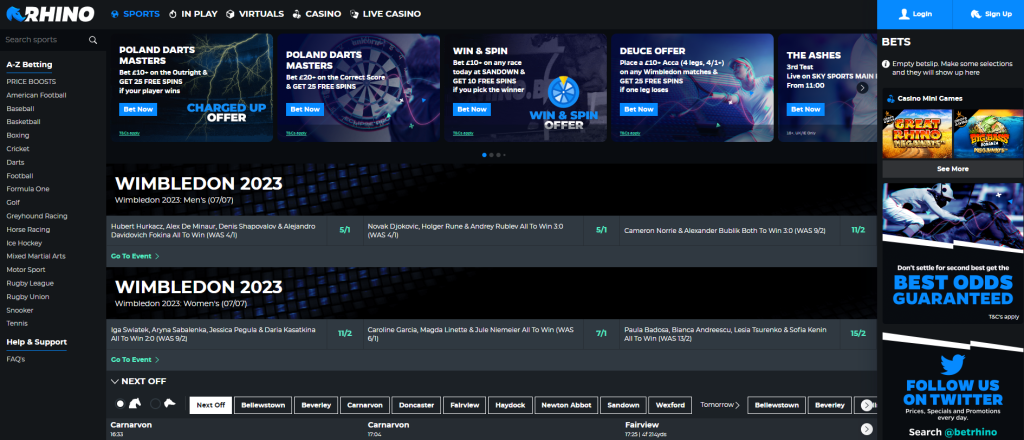Select the Doncaster racecourse tab
The width and height of the screenshot is (1024, 440).
coord(417,405)
